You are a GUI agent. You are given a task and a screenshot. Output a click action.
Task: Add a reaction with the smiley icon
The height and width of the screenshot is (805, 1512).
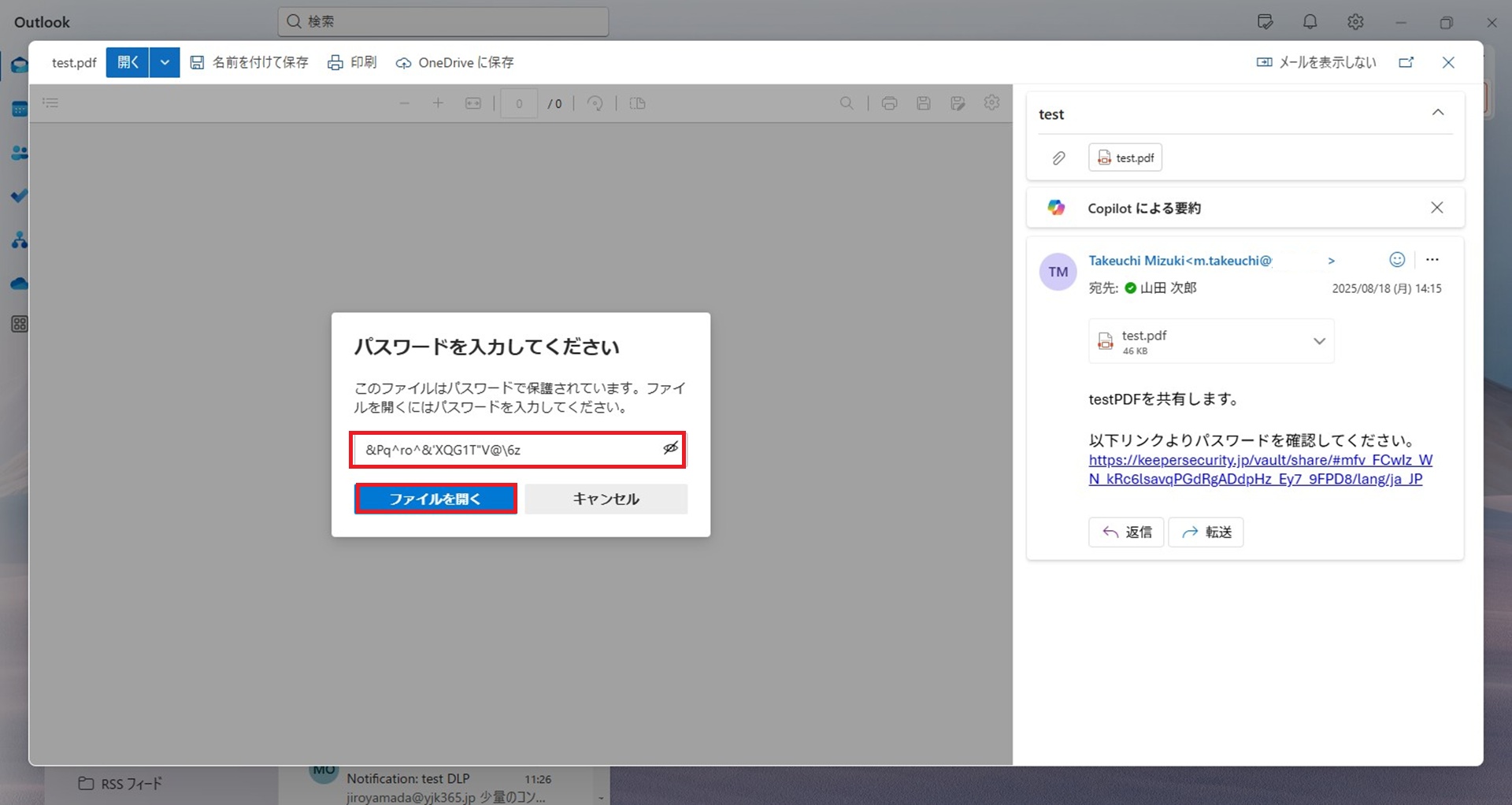[1397, 260]
